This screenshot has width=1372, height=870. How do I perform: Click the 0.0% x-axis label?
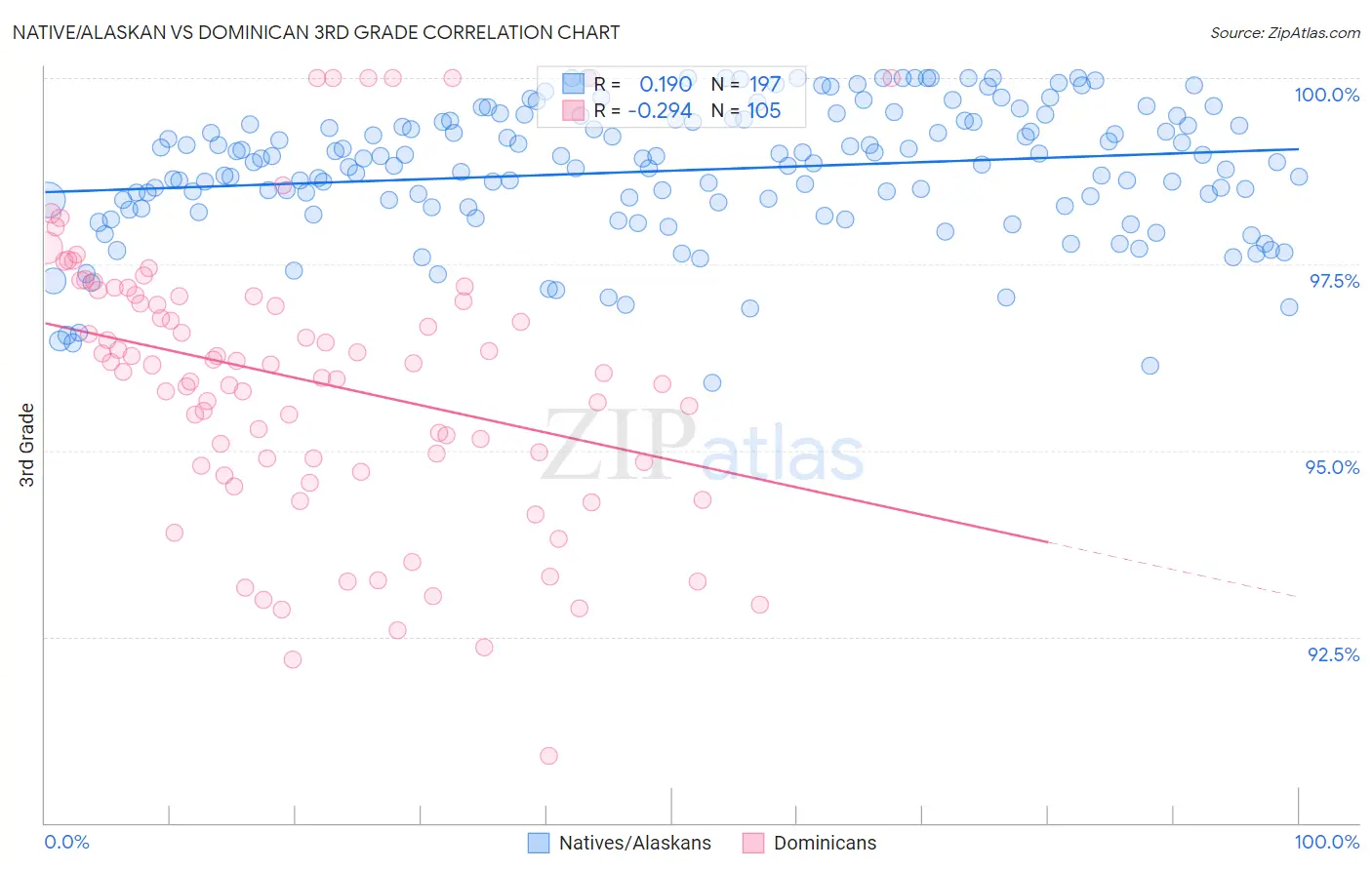coord(66,842)
